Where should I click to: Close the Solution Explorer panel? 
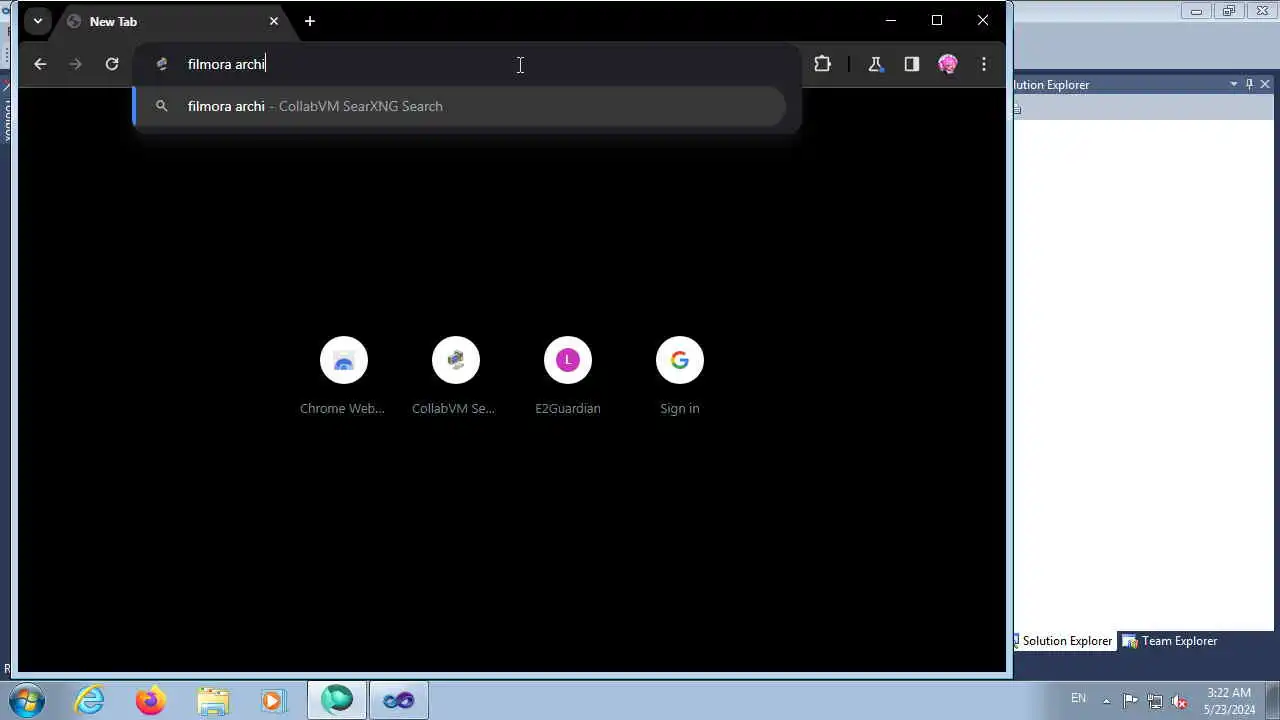1265,84
